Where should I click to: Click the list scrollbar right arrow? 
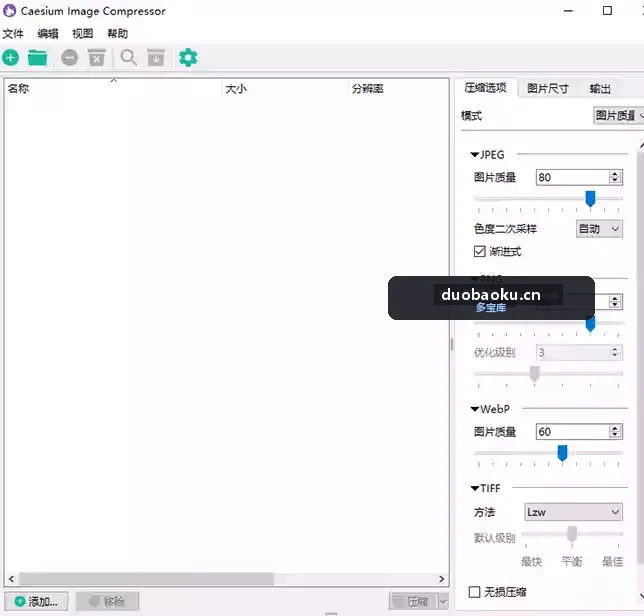tap(442, 579)
